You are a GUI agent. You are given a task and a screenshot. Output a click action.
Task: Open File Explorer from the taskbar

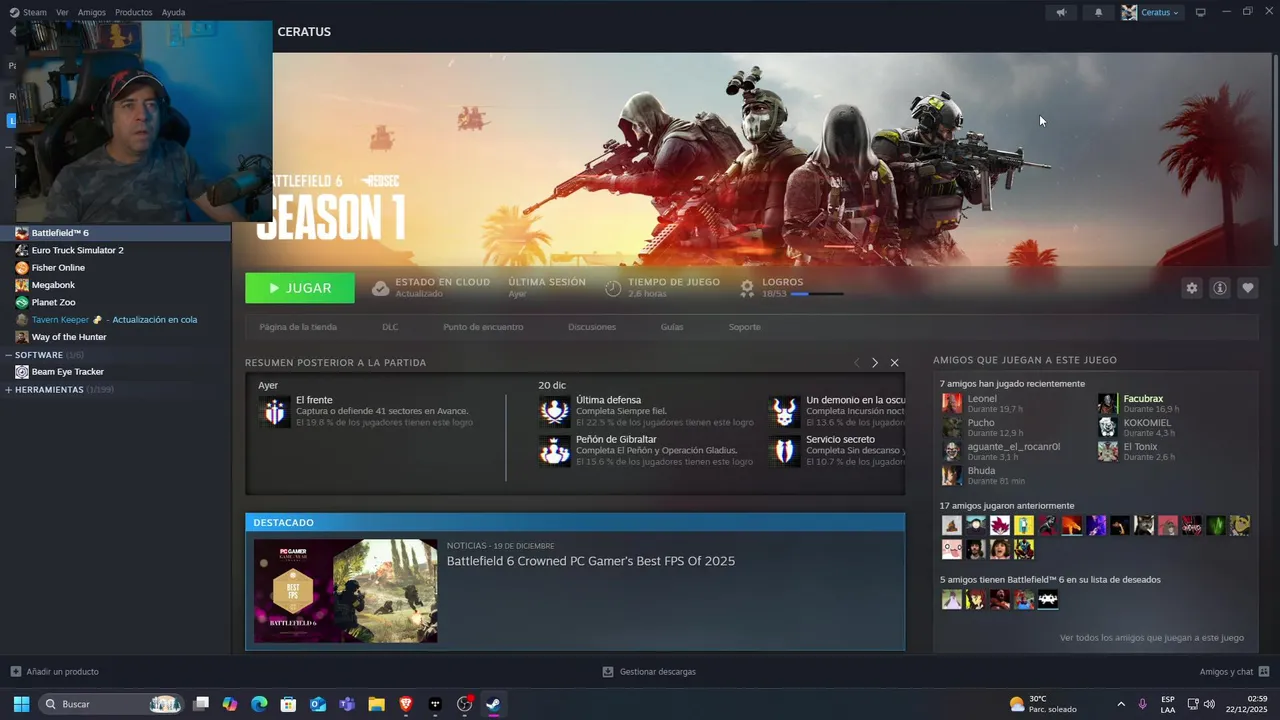[x=376, y=704]
